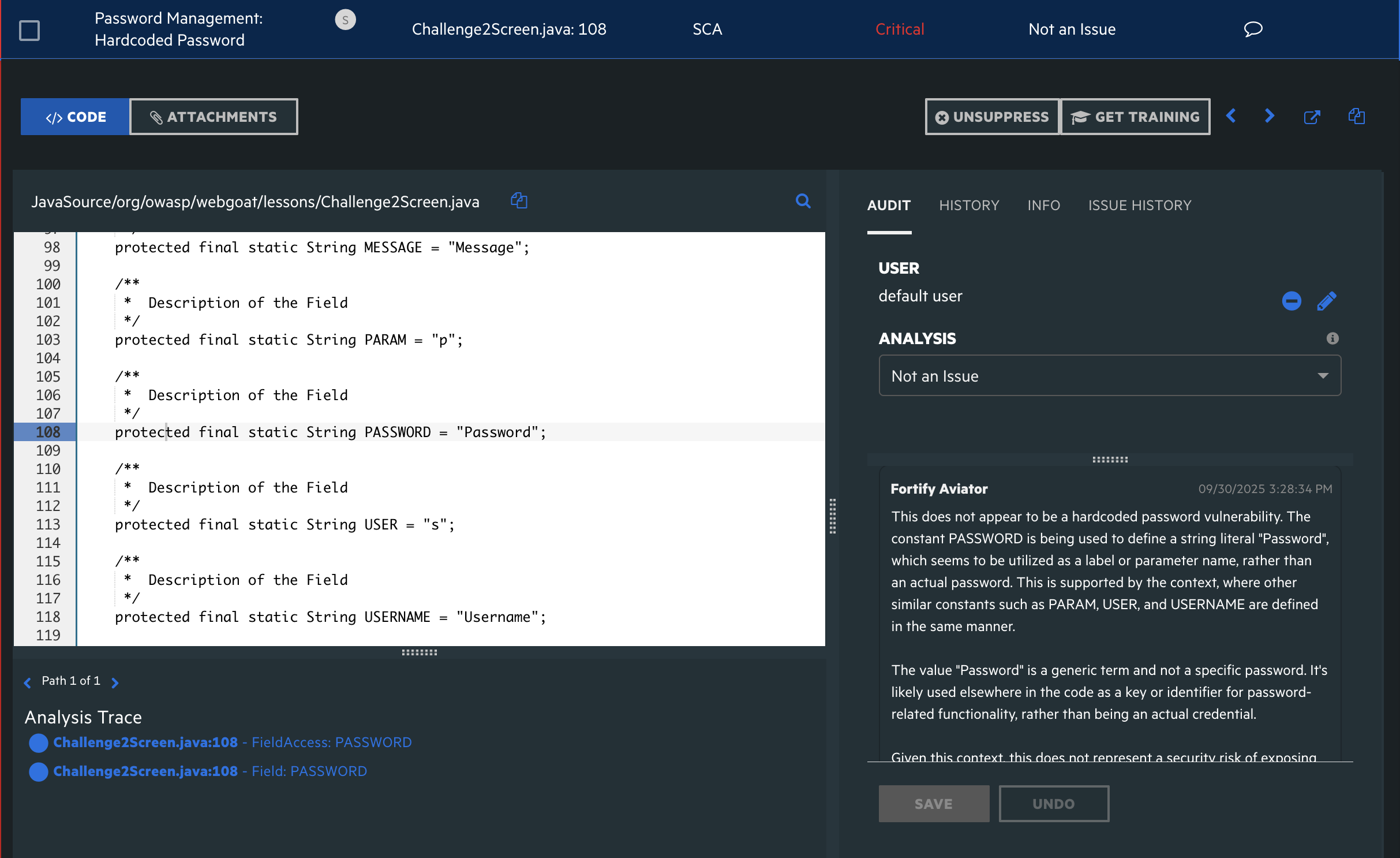Click the search icon in the code panel

tap(803, 201)
